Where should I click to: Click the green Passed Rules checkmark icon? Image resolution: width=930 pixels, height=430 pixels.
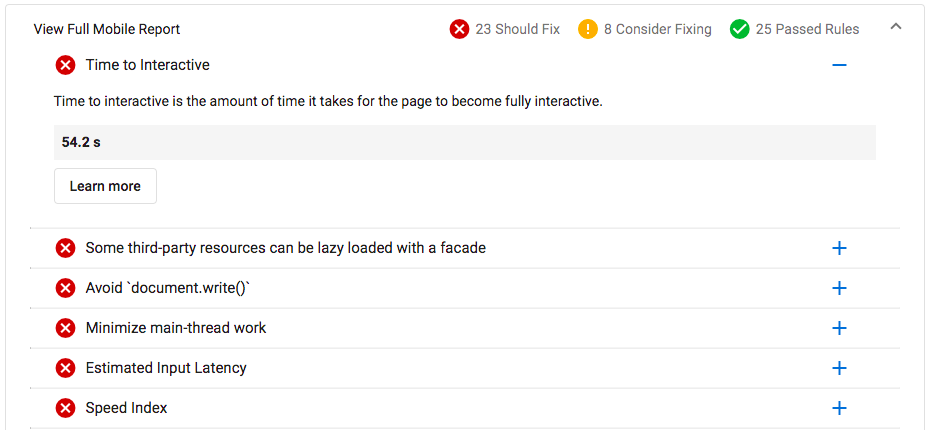pyautogui.click(x=740, y=29)
